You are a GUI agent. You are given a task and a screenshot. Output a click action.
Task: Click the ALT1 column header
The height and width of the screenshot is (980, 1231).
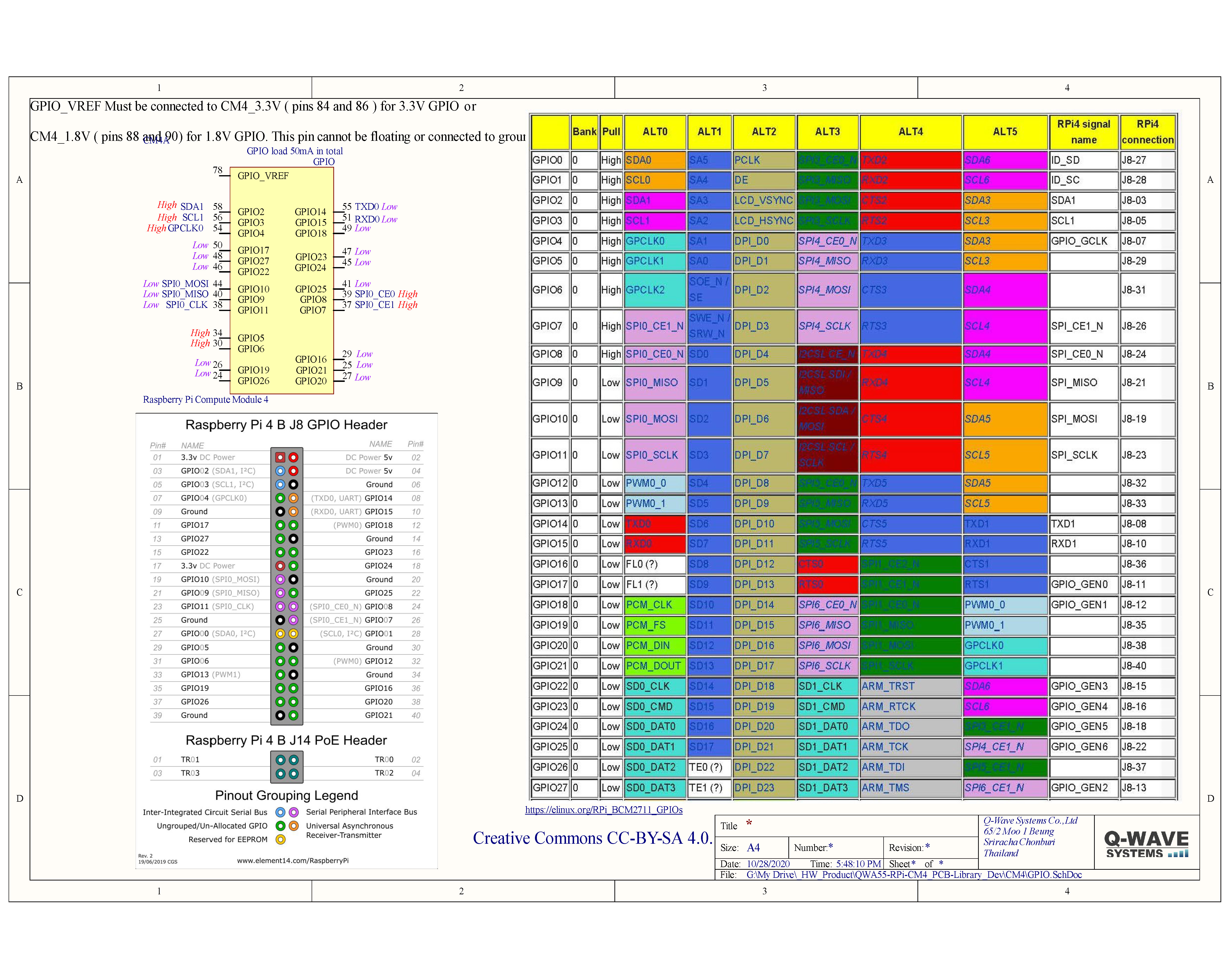pyautogui.click(x=709, y=132)
